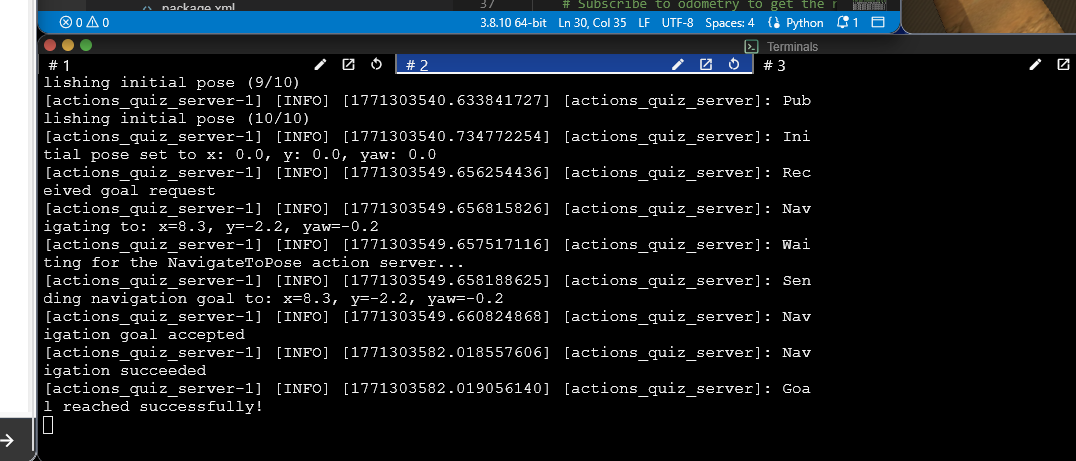Pop out terminal #2 to new window
This screenshot has width=1076, height=461.
click(706, 65)
